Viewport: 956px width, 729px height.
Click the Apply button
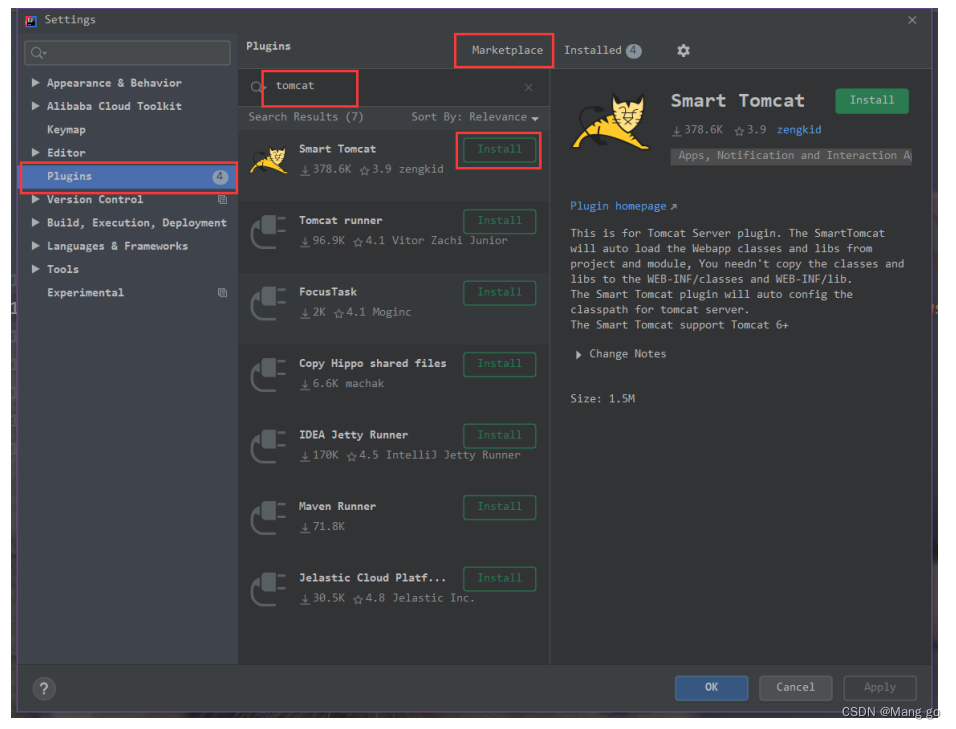[x=880, y=688]
